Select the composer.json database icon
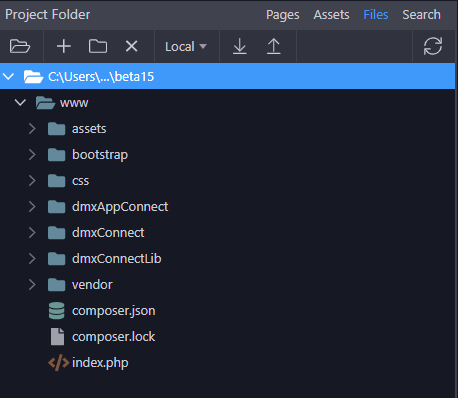The height and width of the screenshot is (398, 458). [57, 311]
